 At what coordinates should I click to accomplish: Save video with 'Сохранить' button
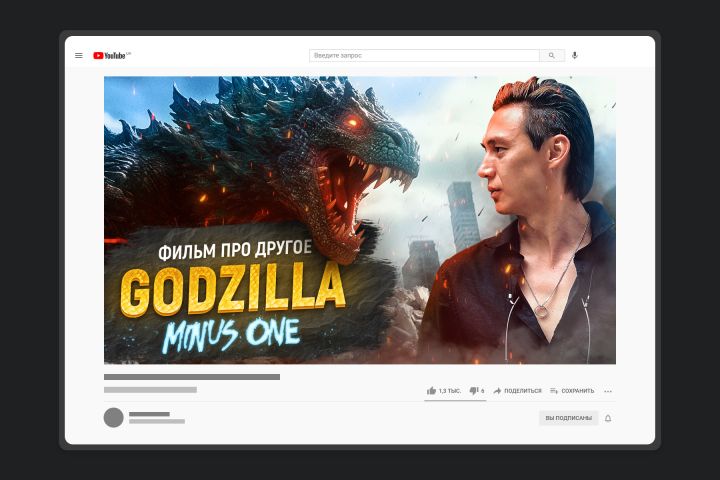(572, 391)
